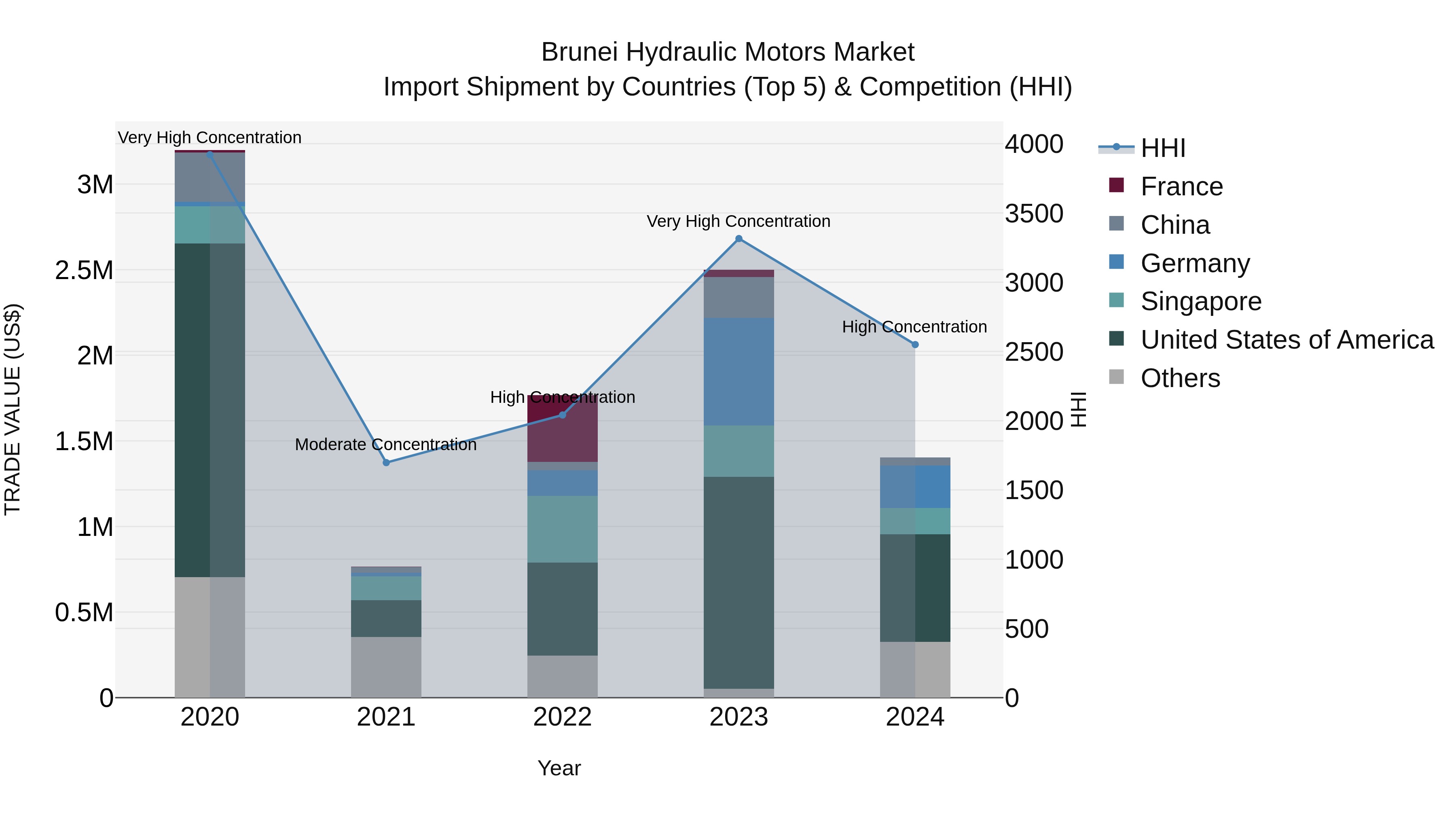
Task: Click the 3M left axis tick label
Action: [95, 184]
